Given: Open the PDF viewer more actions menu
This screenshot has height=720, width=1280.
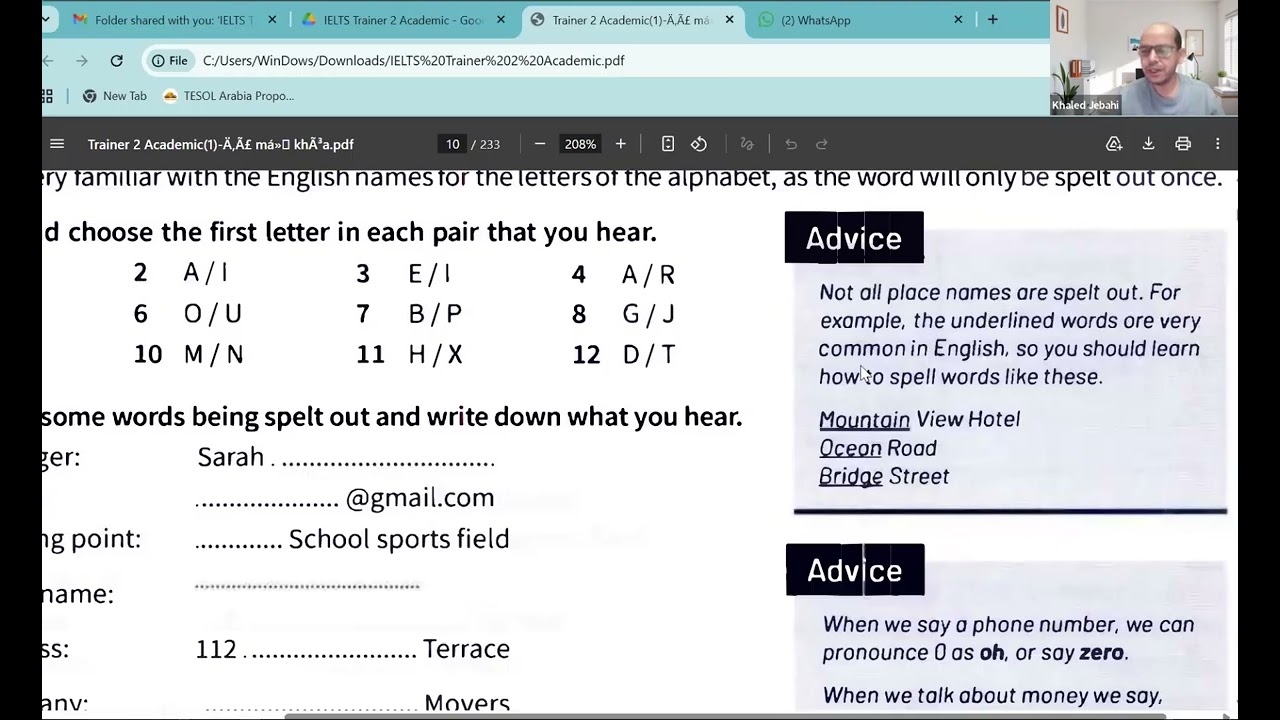Looking at the screenshot, I should [x=1218, y=144].
